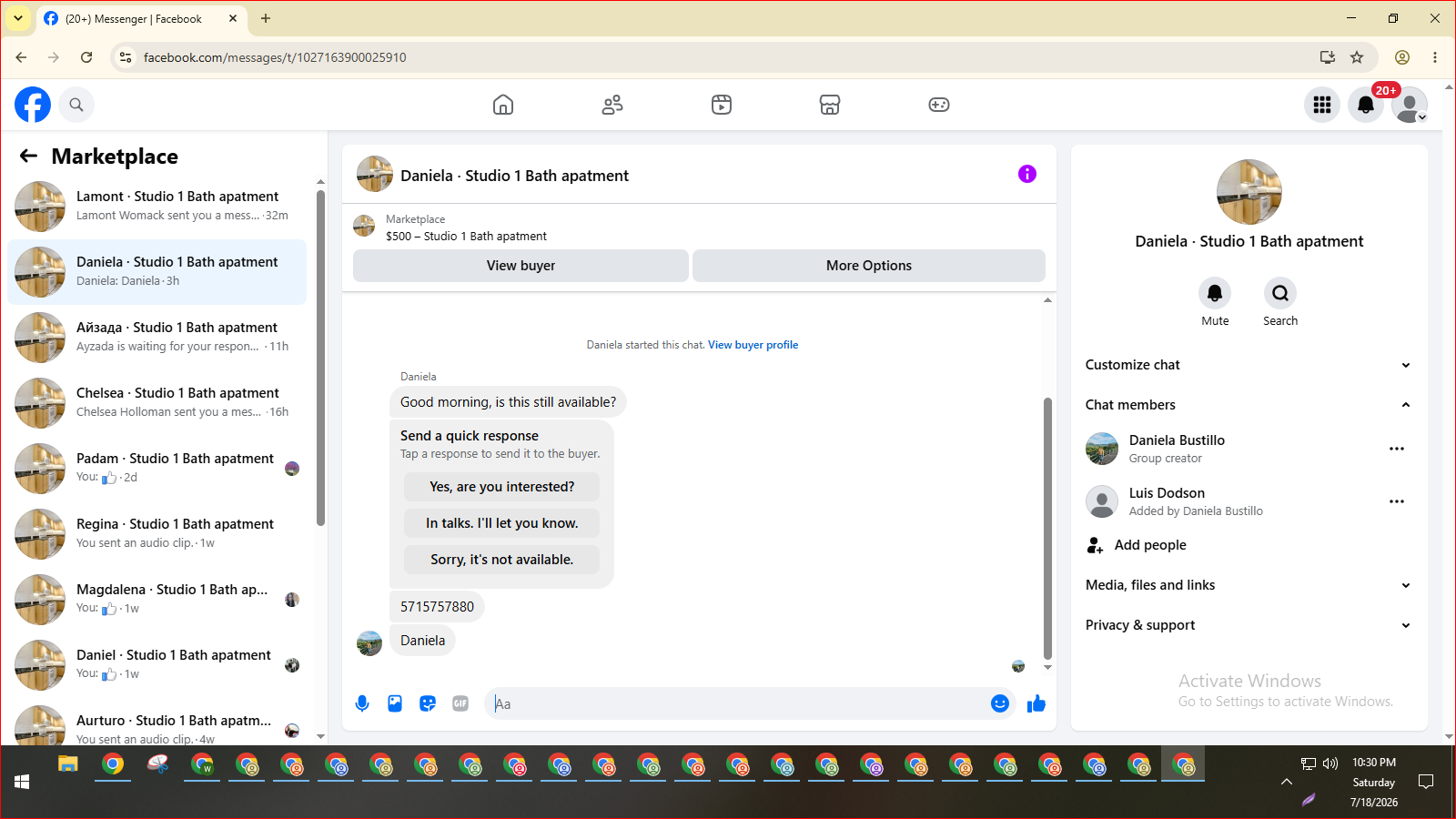View site information in address bar

pyautogui.click(x=126, y=57)
